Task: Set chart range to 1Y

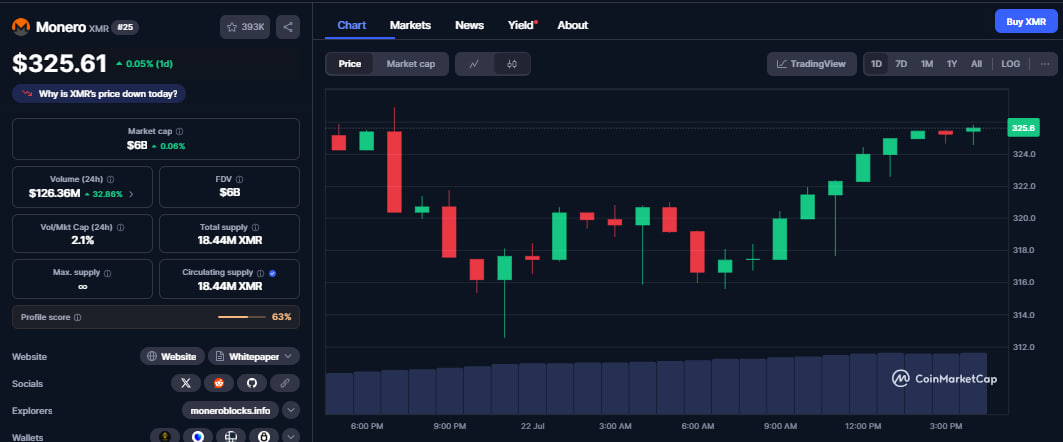Action: (952, 64)
